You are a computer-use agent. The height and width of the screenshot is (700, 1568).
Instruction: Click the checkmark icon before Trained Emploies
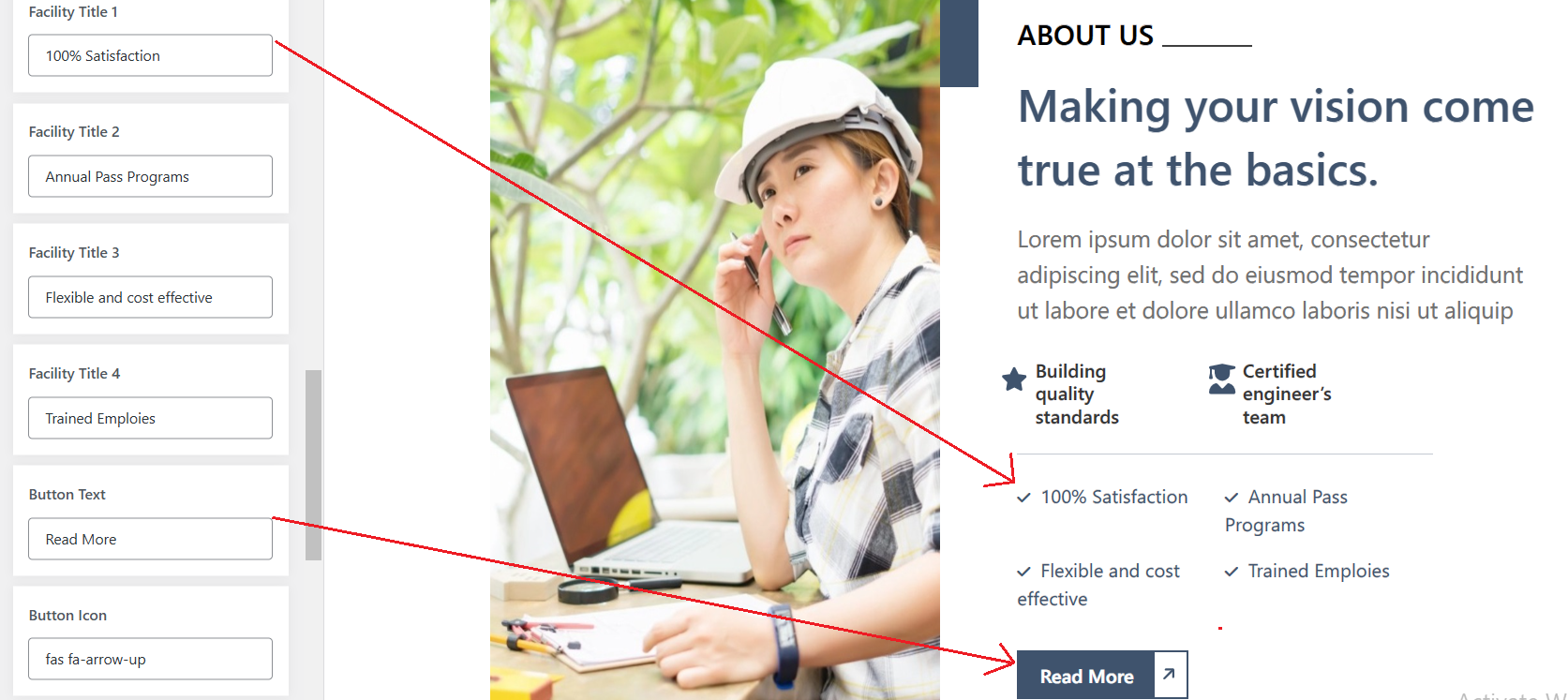(x=1232, y=572)
